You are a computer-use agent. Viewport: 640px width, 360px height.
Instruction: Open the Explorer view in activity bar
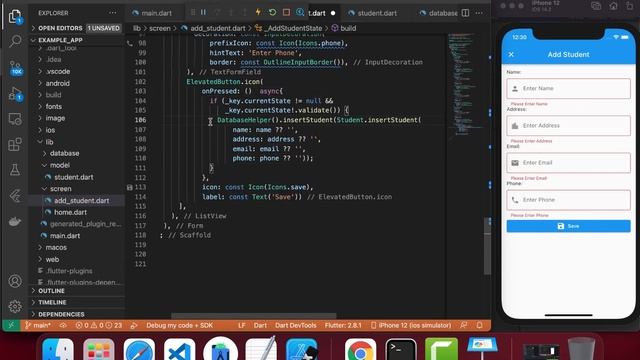click(15, 16)
